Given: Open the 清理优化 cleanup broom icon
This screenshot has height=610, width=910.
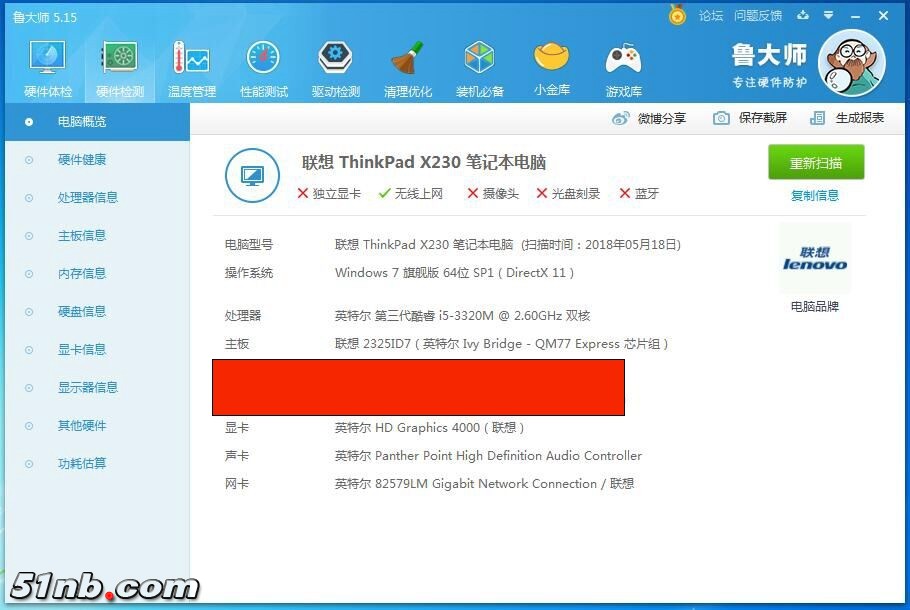Looking at the screenshot, I should [x=408, y=68].
